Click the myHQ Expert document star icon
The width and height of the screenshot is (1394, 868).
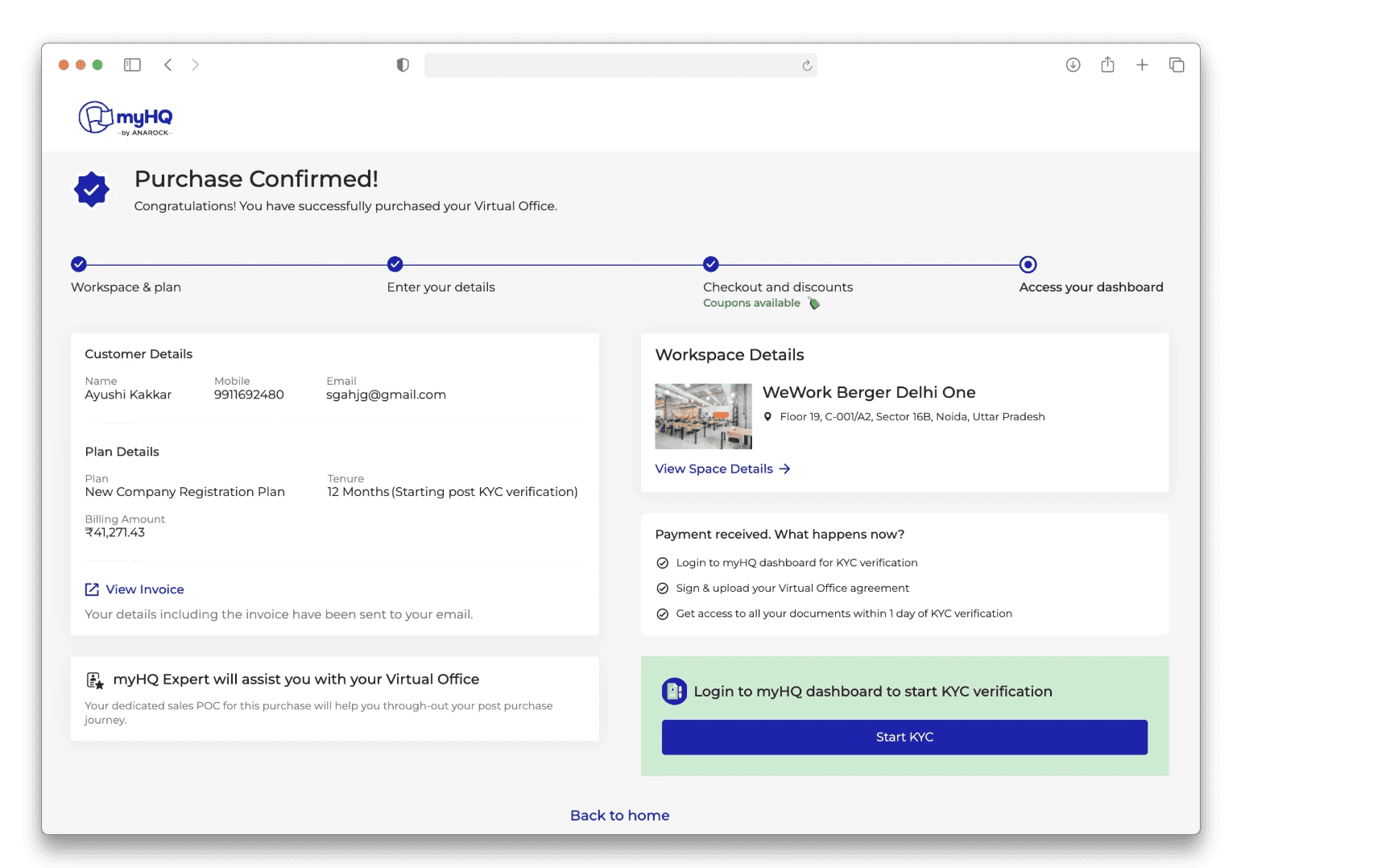pyautogui.click(x=94, y=680)
